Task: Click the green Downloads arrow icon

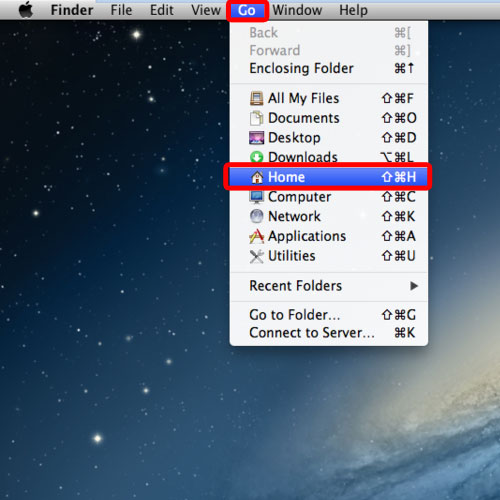Action: [256, 157]
